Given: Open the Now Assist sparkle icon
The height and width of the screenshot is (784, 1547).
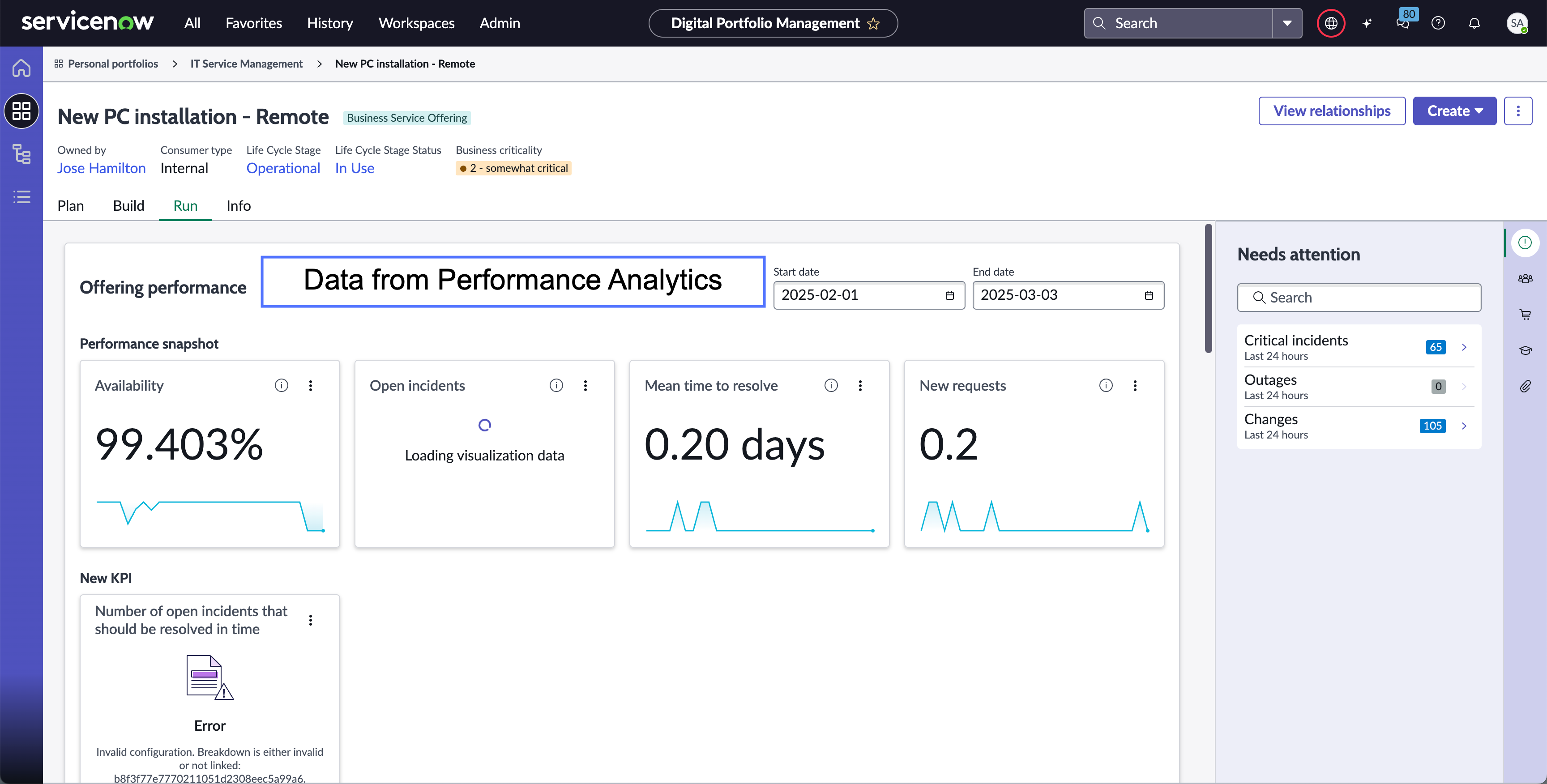Looking at the screenshot, I should [x=1367, y=23].
